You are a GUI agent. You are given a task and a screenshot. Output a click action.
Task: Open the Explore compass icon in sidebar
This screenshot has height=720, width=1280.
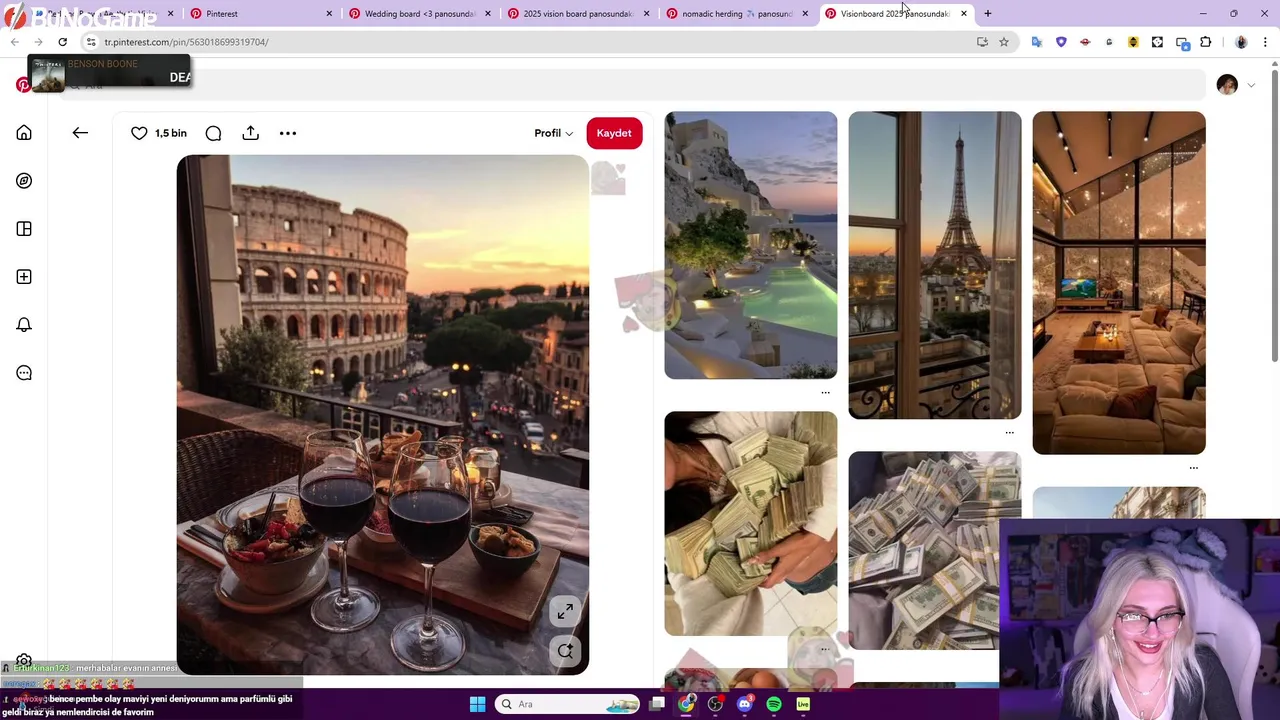(x=24, y=181)
